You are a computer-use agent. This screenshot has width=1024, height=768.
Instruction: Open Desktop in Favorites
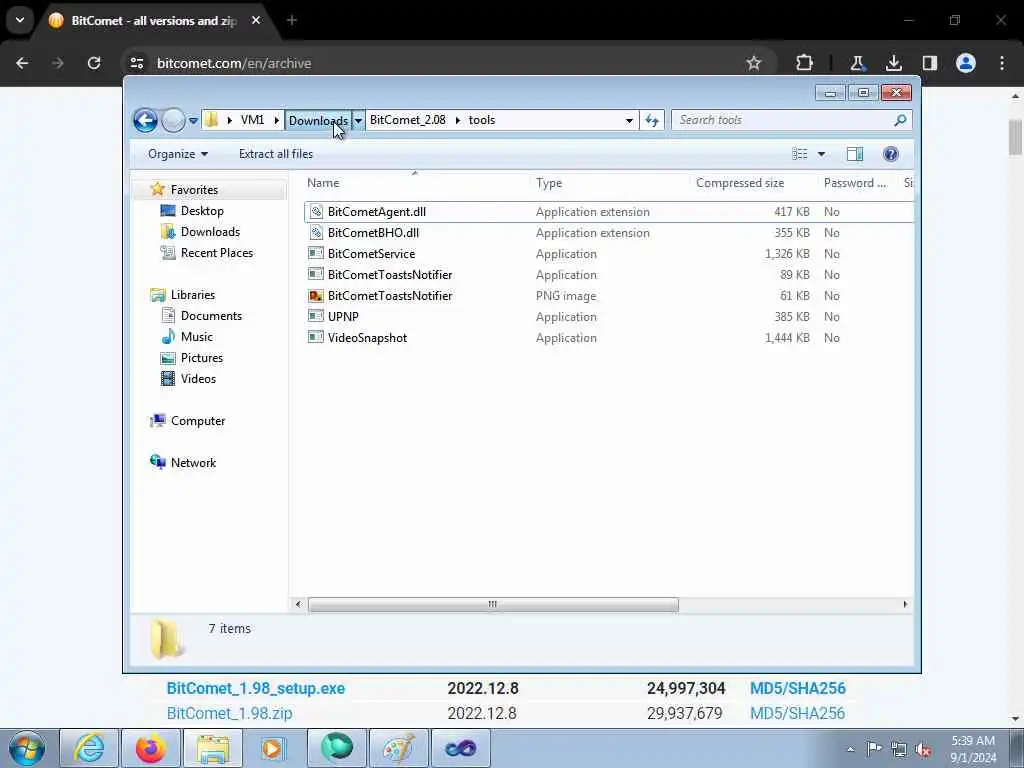pos(202,211)
